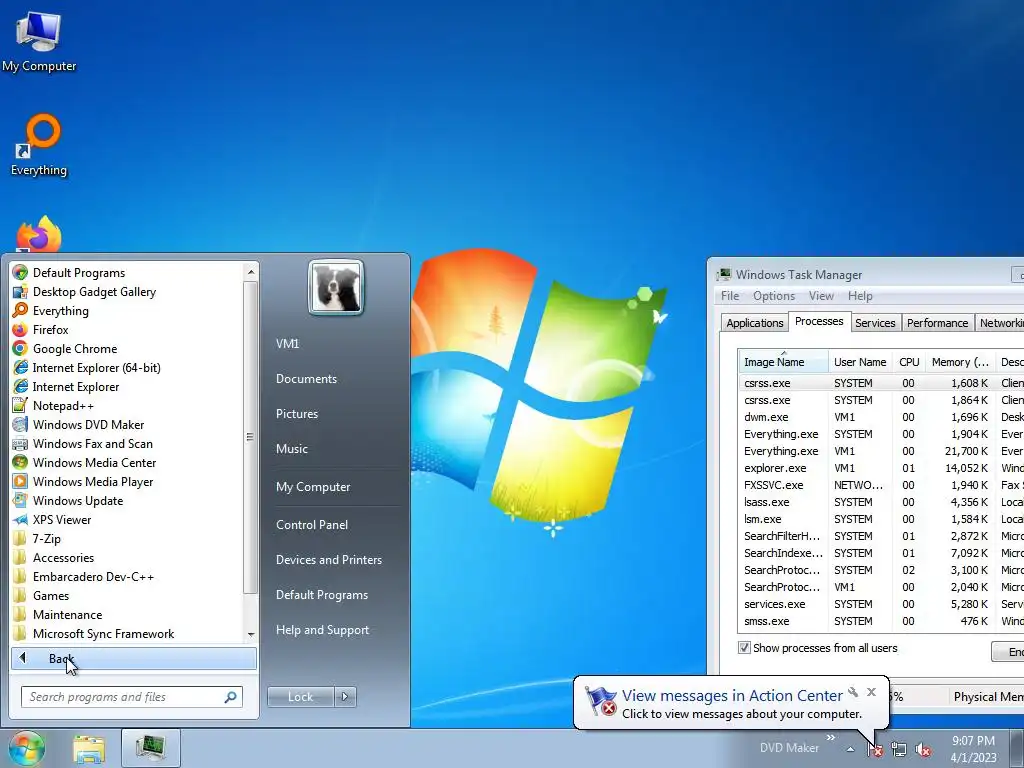Image resolution: width=1024 pixels, height=768 pixels.
Task: Close the Action Center notification balloon
Action: coord(871,692)
